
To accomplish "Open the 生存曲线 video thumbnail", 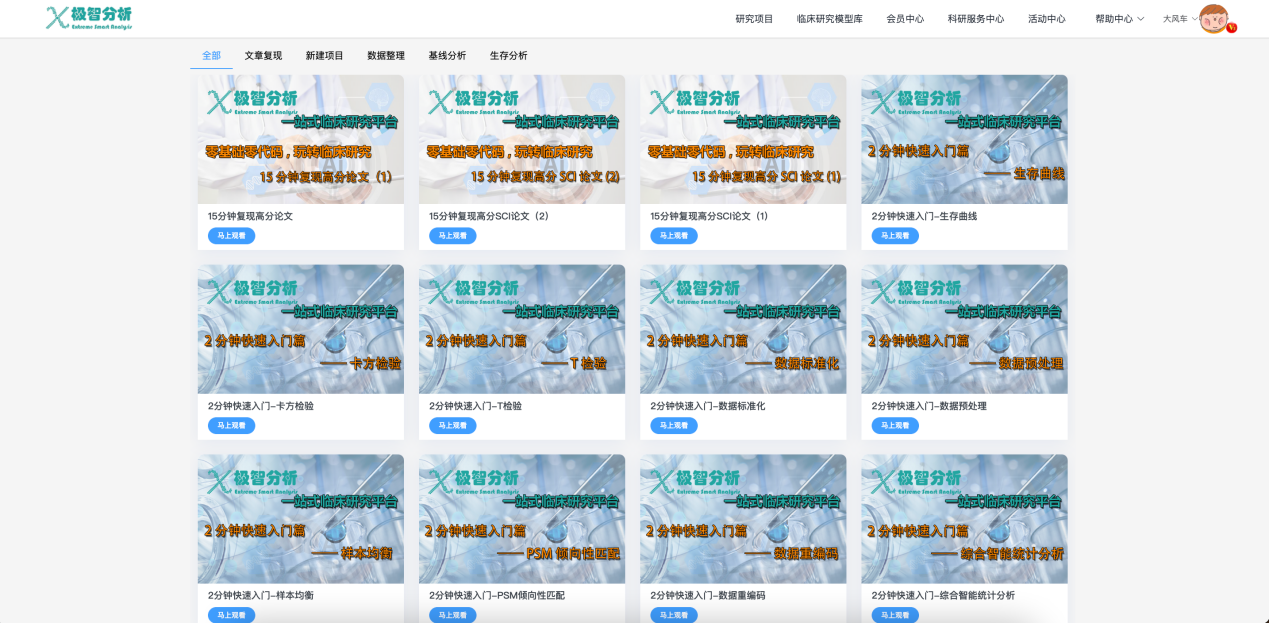I will (964, 139).
